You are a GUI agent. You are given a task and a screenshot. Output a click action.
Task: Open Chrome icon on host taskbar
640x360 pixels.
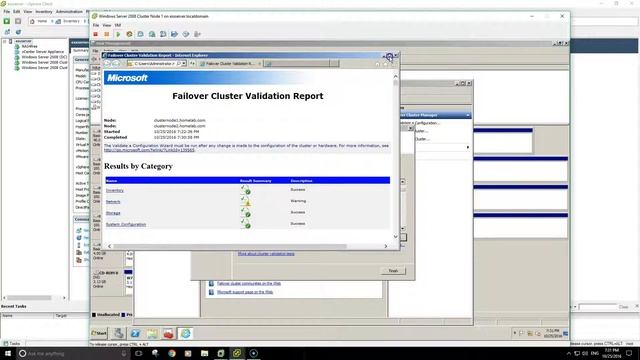point(172,353)
